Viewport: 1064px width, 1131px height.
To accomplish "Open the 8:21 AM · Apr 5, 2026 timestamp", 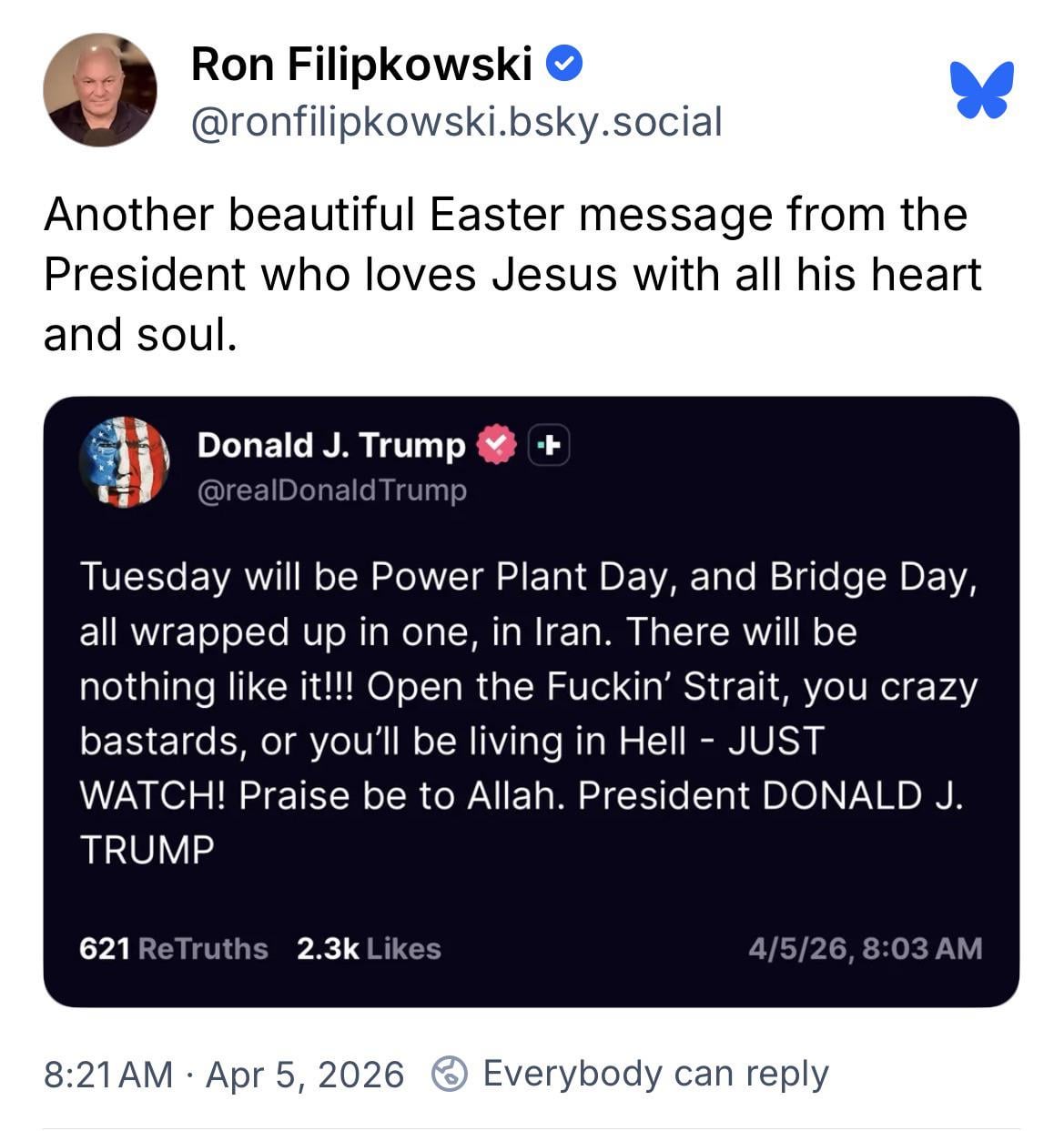I will pyautogui.click(x=224, y=1075).
